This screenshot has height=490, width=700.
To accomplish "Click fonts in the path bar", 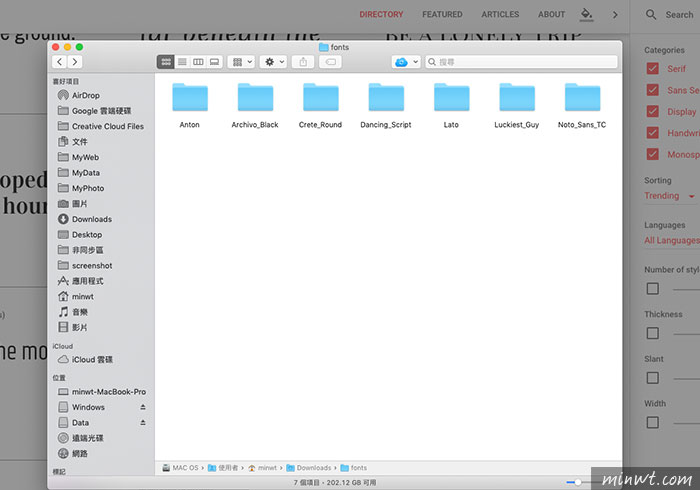I will pyautogui.click(x=354, y=468).
